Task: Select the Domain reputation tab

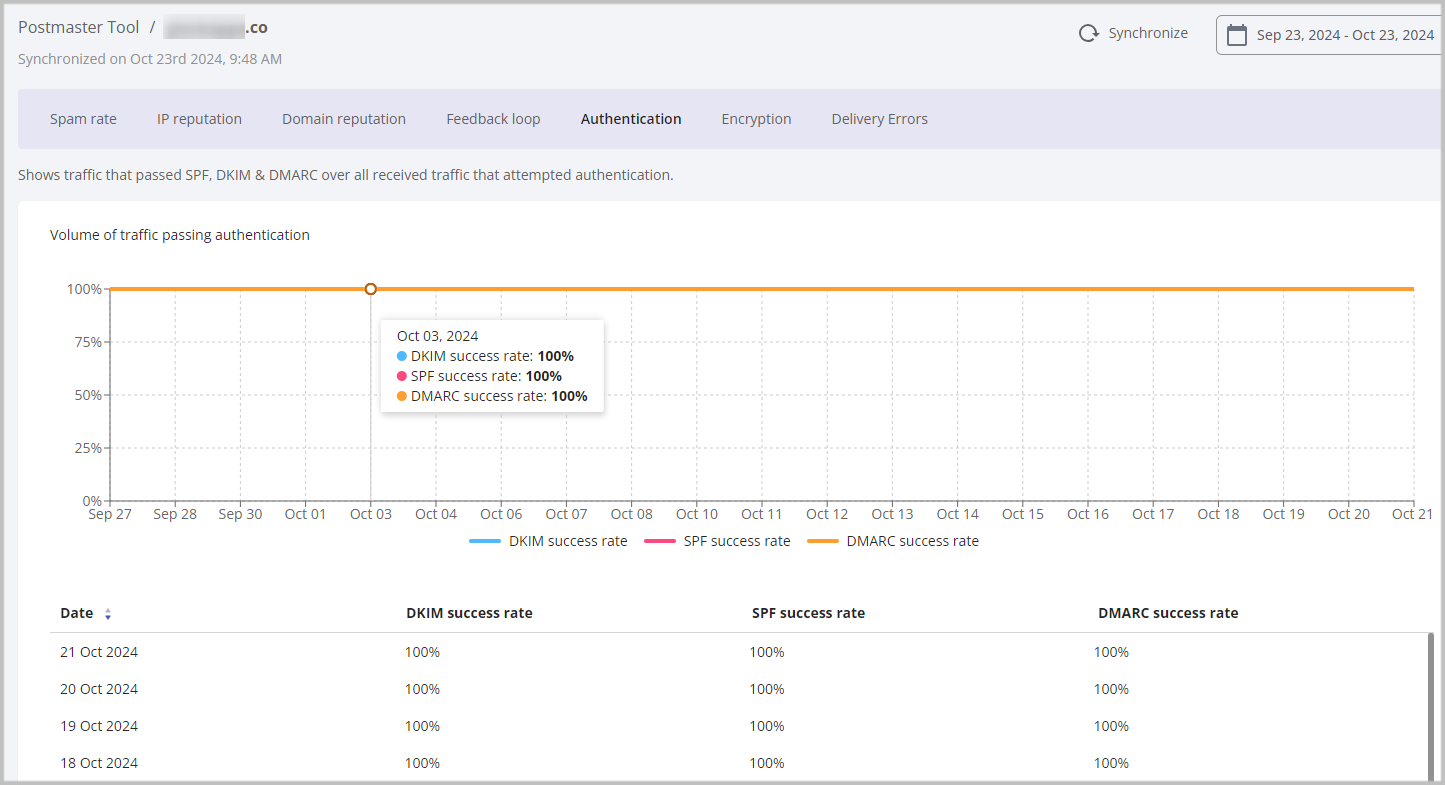Action: pos(344,119)
